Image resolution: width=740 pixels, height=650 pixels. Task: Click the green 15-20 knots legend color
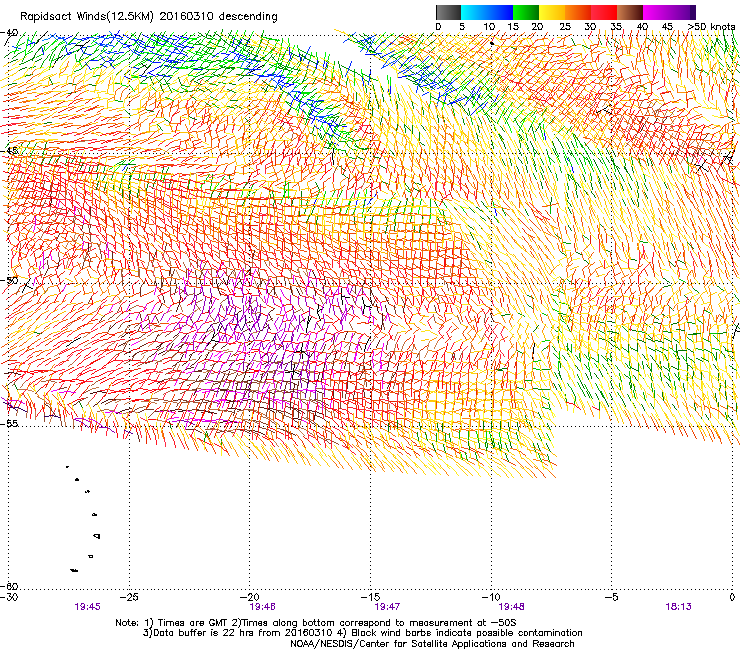(526, 12)
